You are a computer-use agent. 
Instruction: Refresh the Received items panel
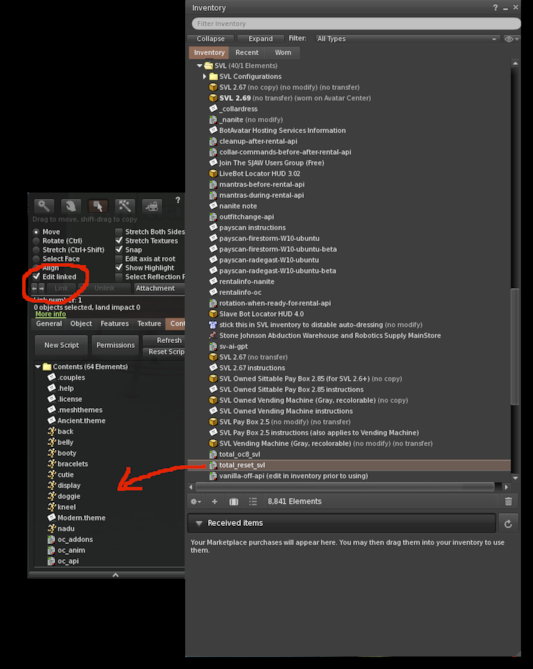[508, 524]
